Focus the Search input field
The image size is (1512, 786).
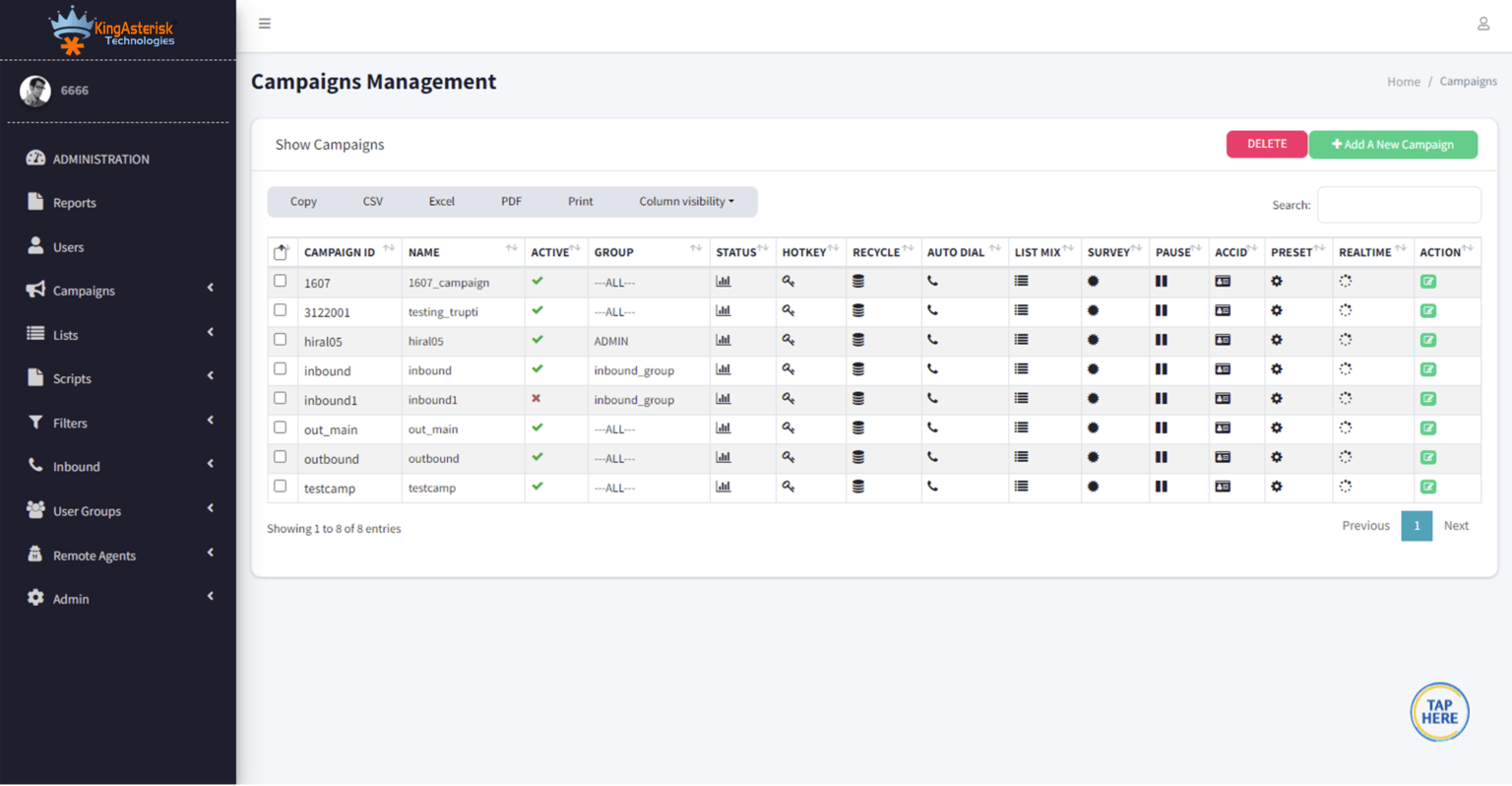point(1399,205)
